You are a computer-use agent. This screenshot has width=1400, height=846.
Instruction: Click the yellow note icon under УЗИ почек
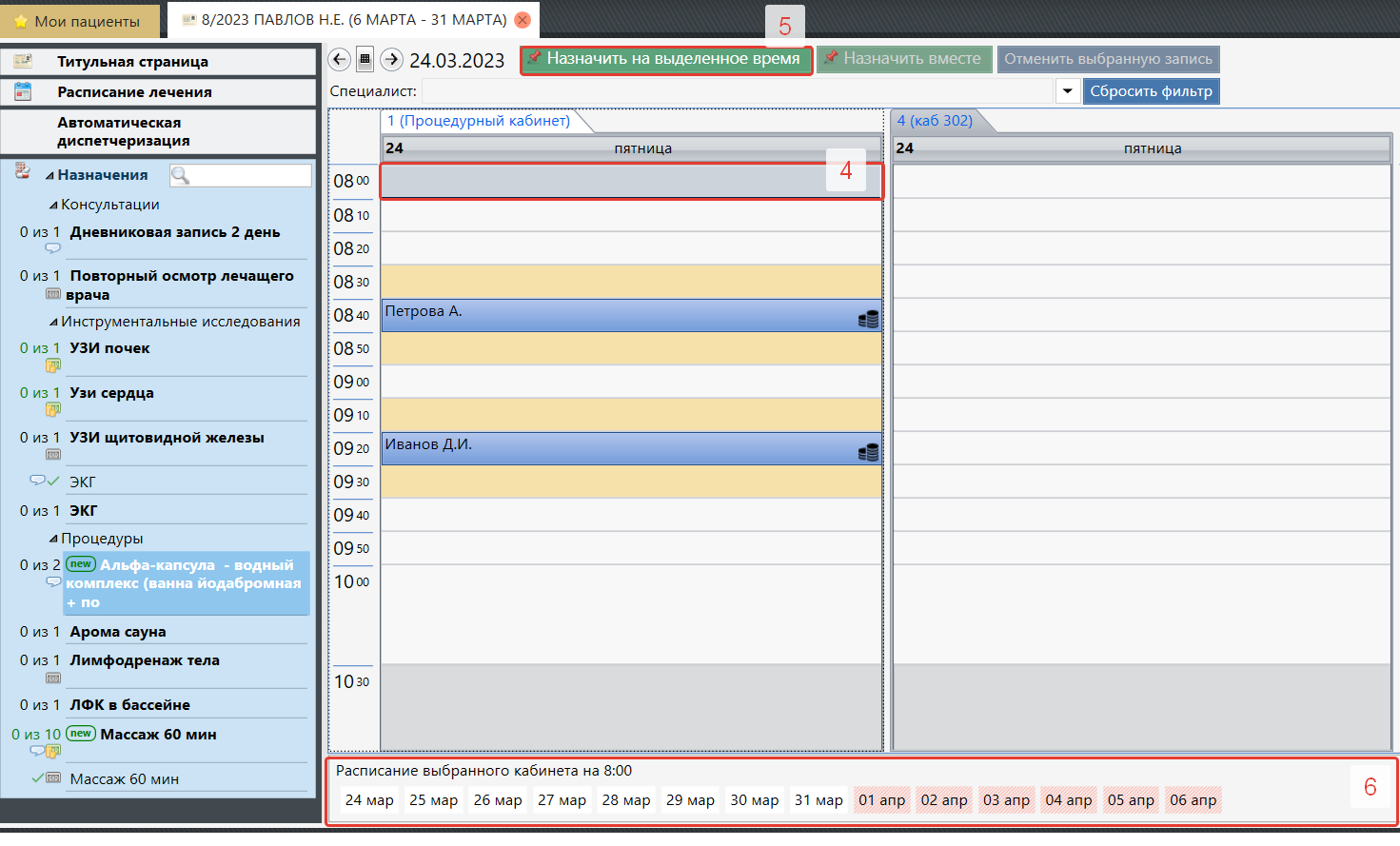[x=53, y=365]
